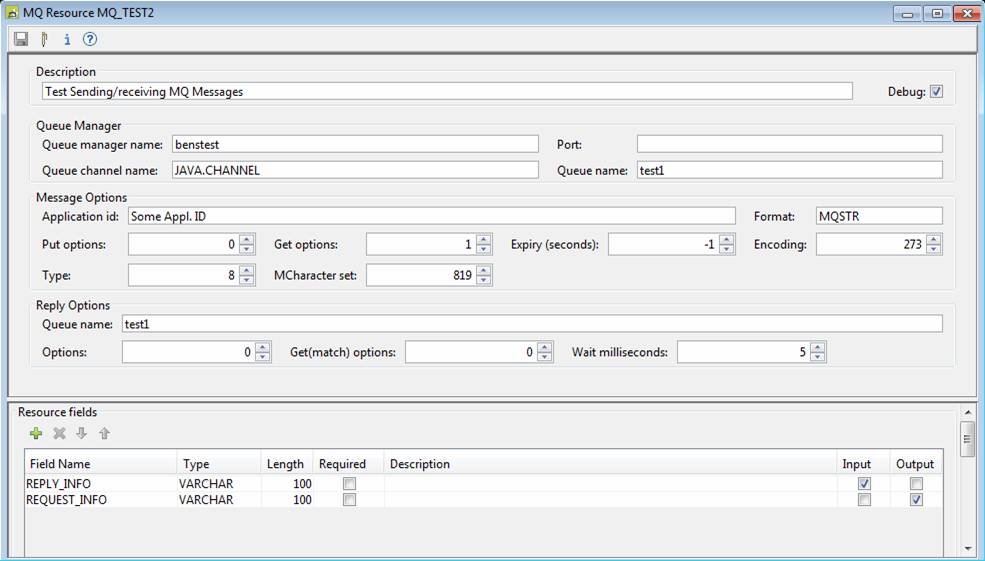Enable Required for REPLY_INFO field
The width and height of the screenshot is (985, 561).
pos(349,484)
